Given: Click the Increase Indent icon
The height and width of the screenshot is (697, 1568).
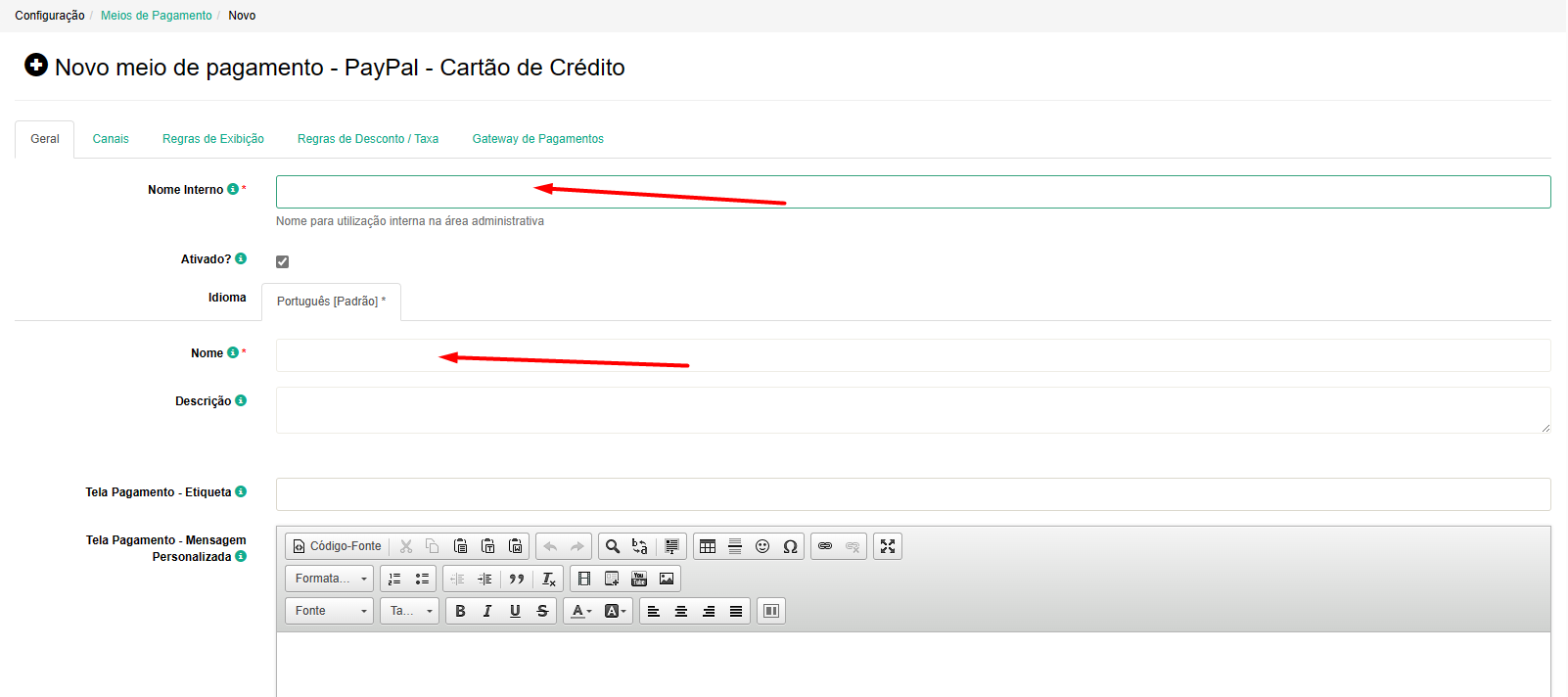Looking at the screenshot, I should pos(484,579).
